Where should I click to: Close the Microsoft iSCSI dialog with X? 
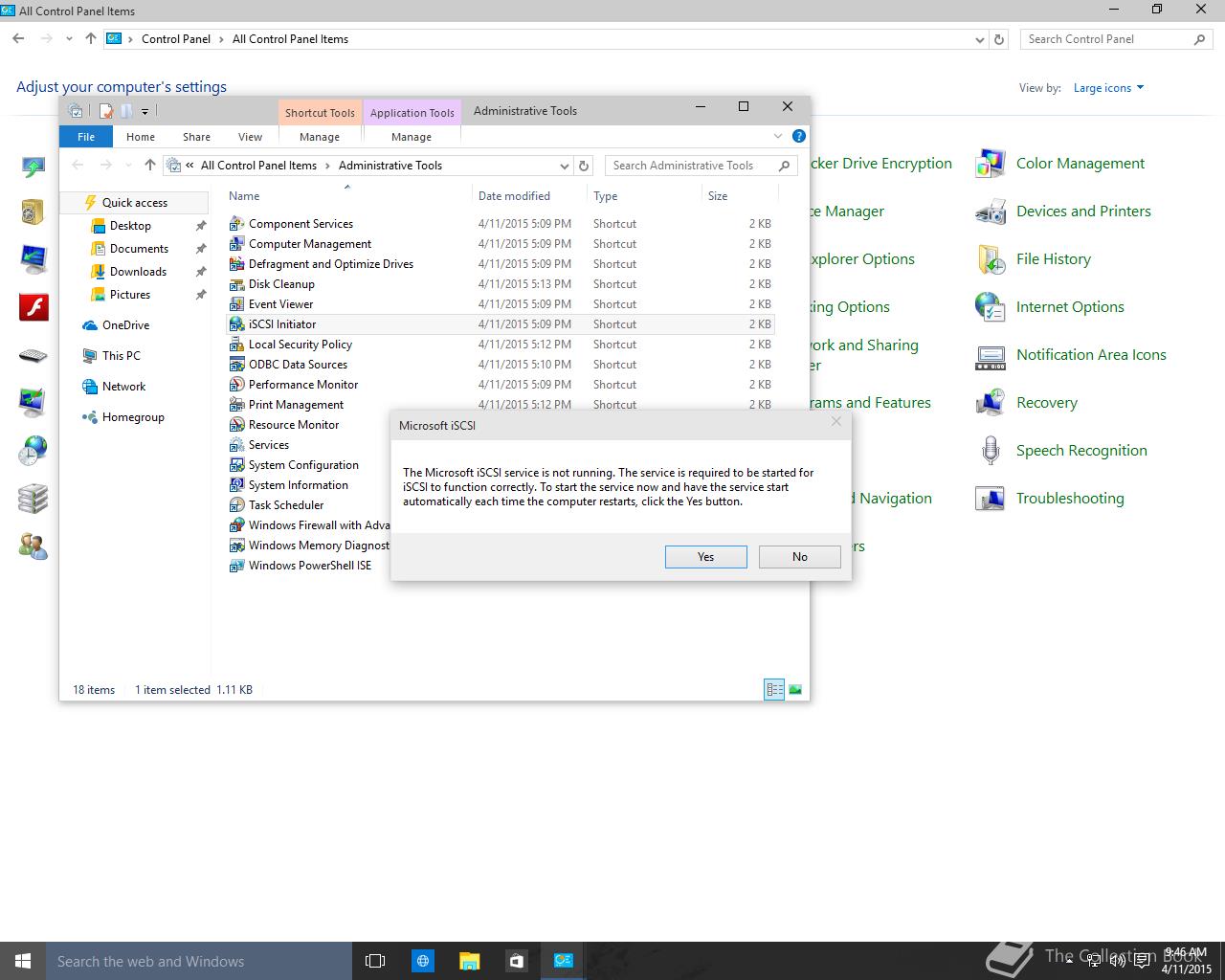click(835, 421)
